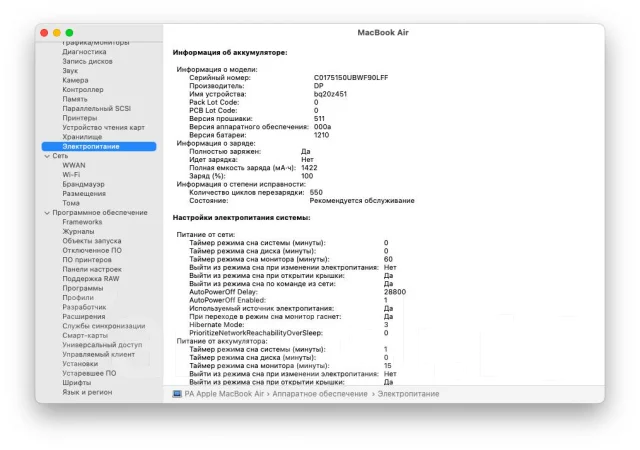Click device name value bq20z451
Image resolution: width=640 pixels, height=450 pixels.
(330, 94)
